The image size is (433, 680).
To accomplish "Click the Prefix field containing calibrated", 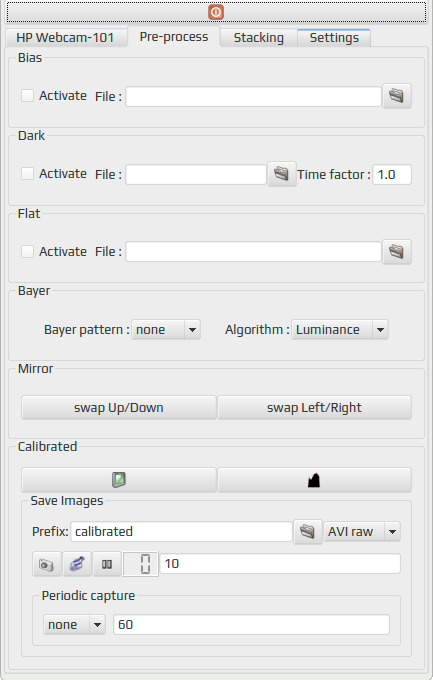I will [x=181, y=531].
